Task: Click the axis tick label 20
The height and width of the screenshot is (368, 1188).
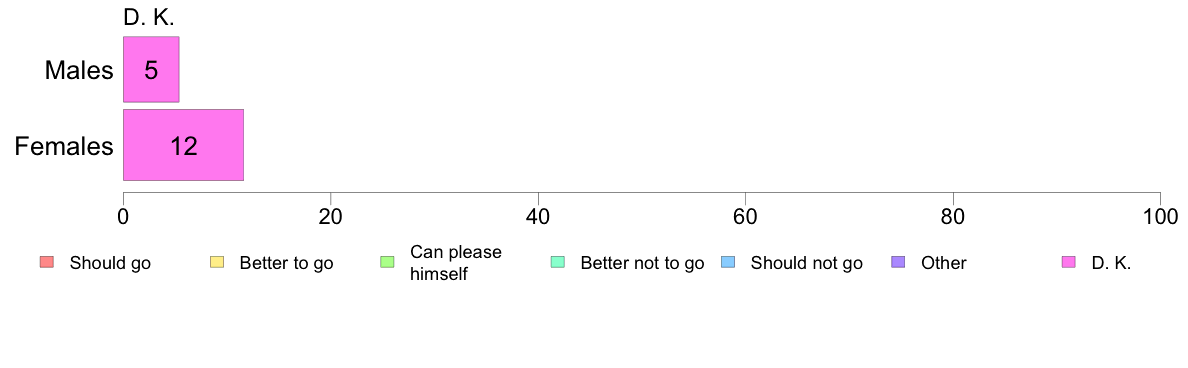Action: click(330, 216)
